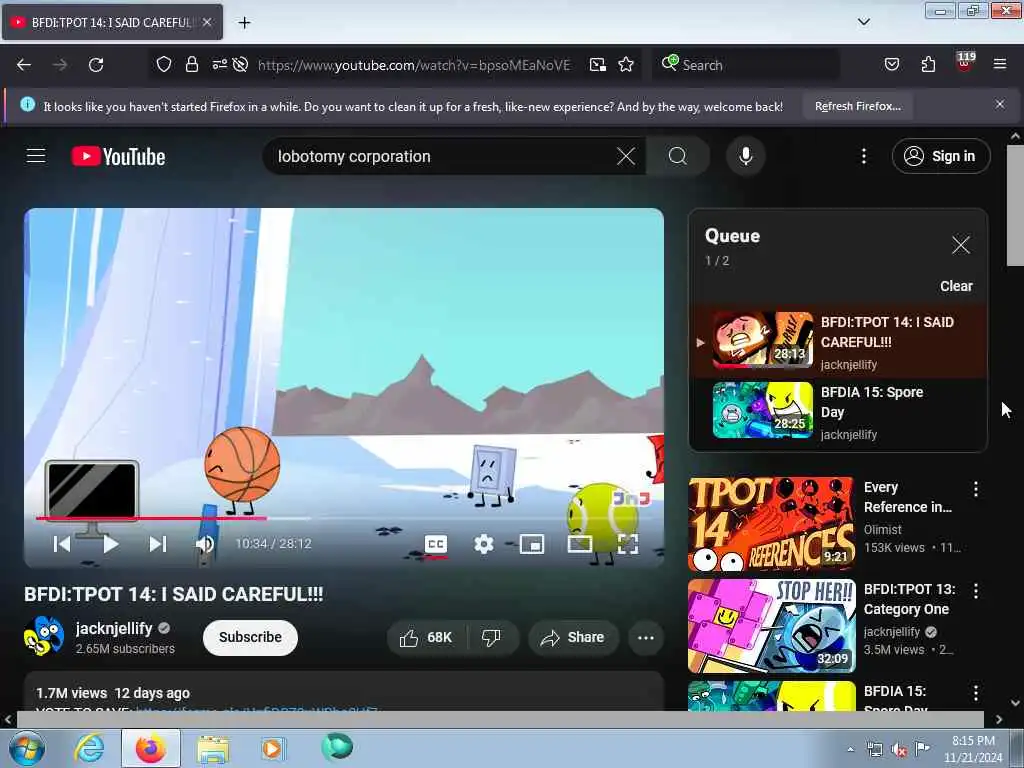Dismiss the Firefox refresh notification
1024x768 pixels.
(x=999, y=104)
